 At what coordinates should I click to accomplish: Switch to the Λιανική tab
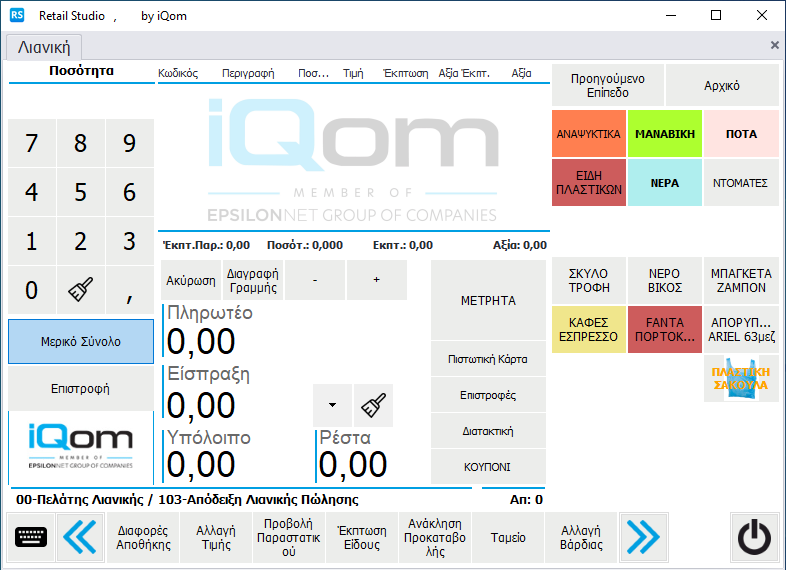click(x=44, y=46)
